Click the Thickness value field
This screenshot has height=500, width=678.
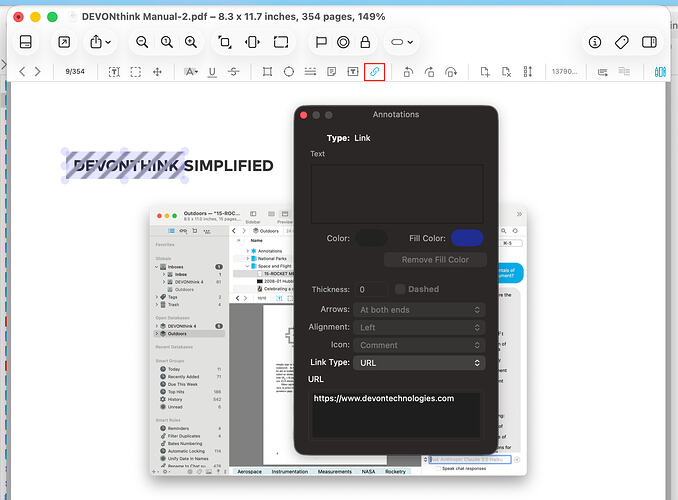click(371, 289)
